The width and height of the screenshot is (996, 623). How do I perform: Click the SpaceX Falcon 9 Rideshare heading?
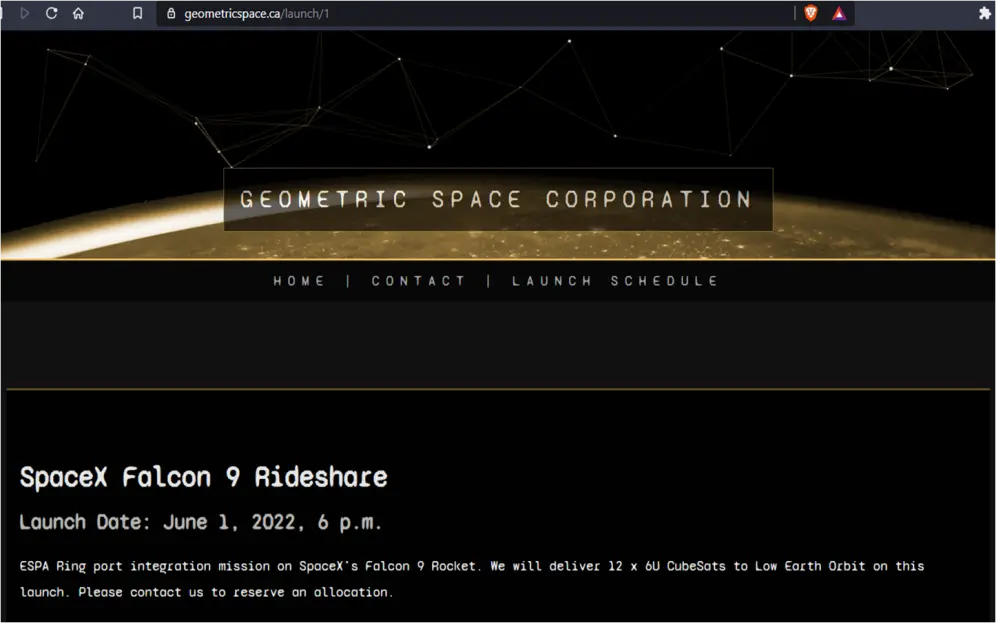[203, 477]
